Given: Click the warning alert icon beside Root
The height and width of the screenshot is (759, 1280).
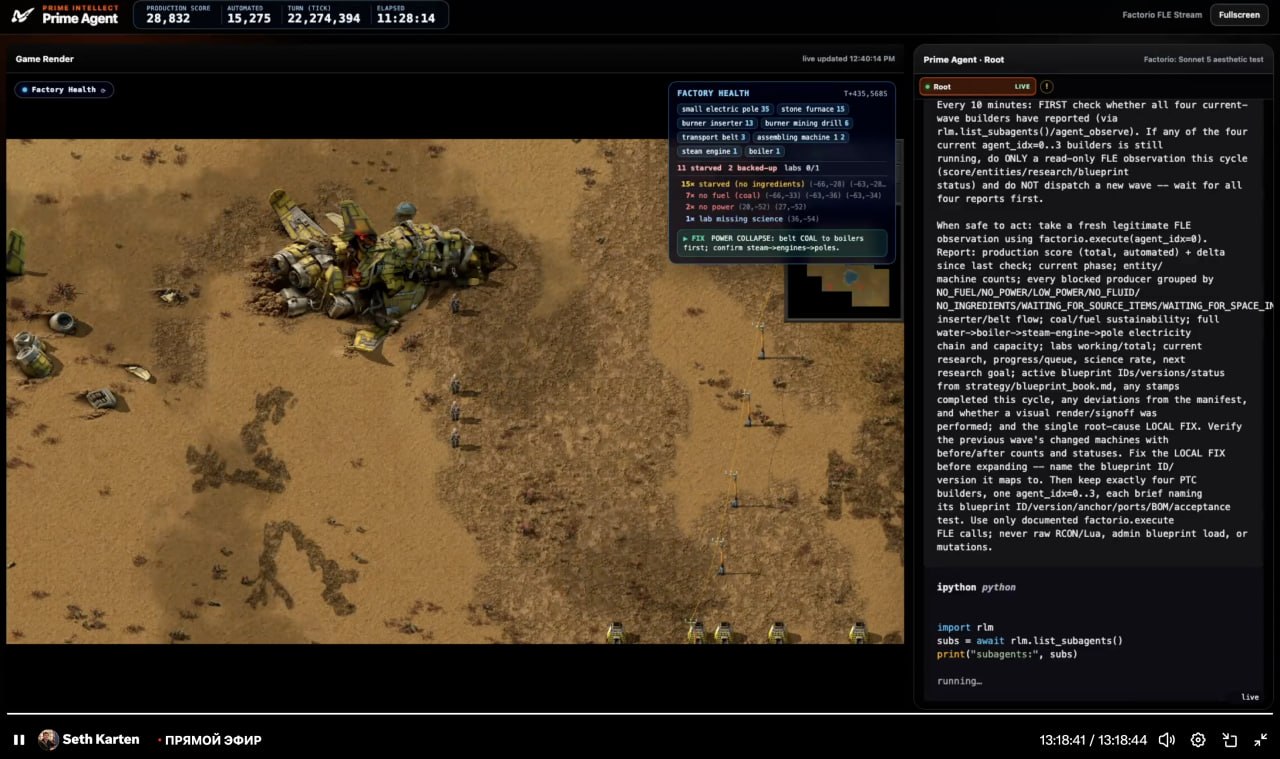Looking at the screenshot, I should click(1047, 87).
